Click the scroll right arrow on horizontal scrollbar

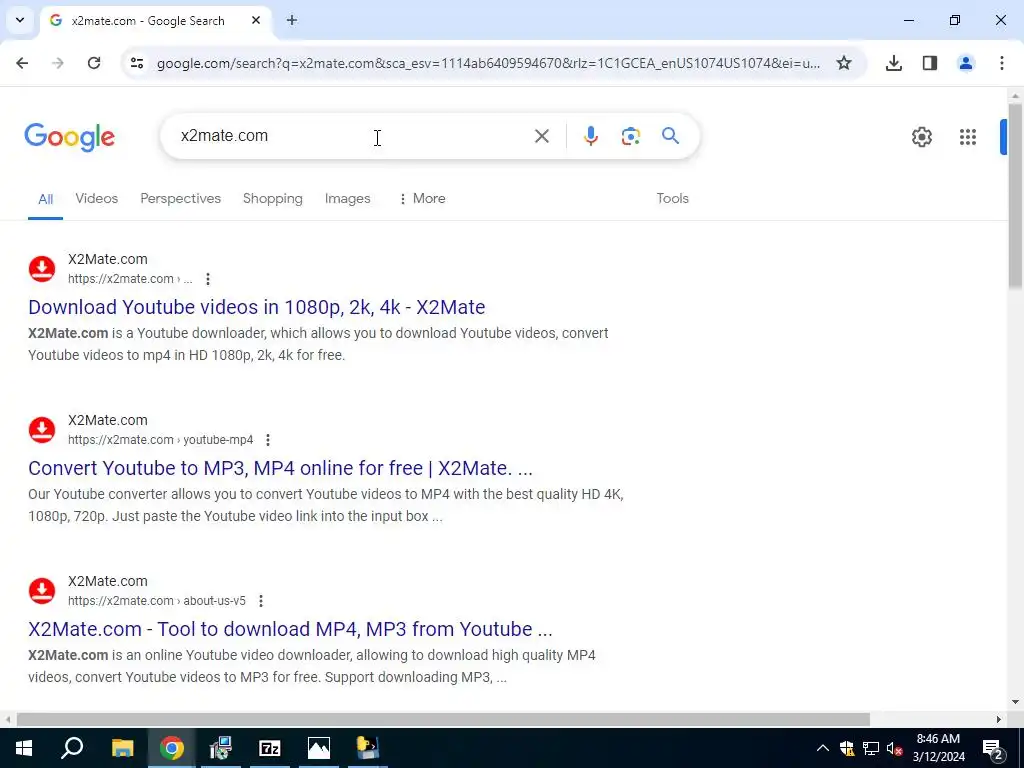click(x=999, y=720)
